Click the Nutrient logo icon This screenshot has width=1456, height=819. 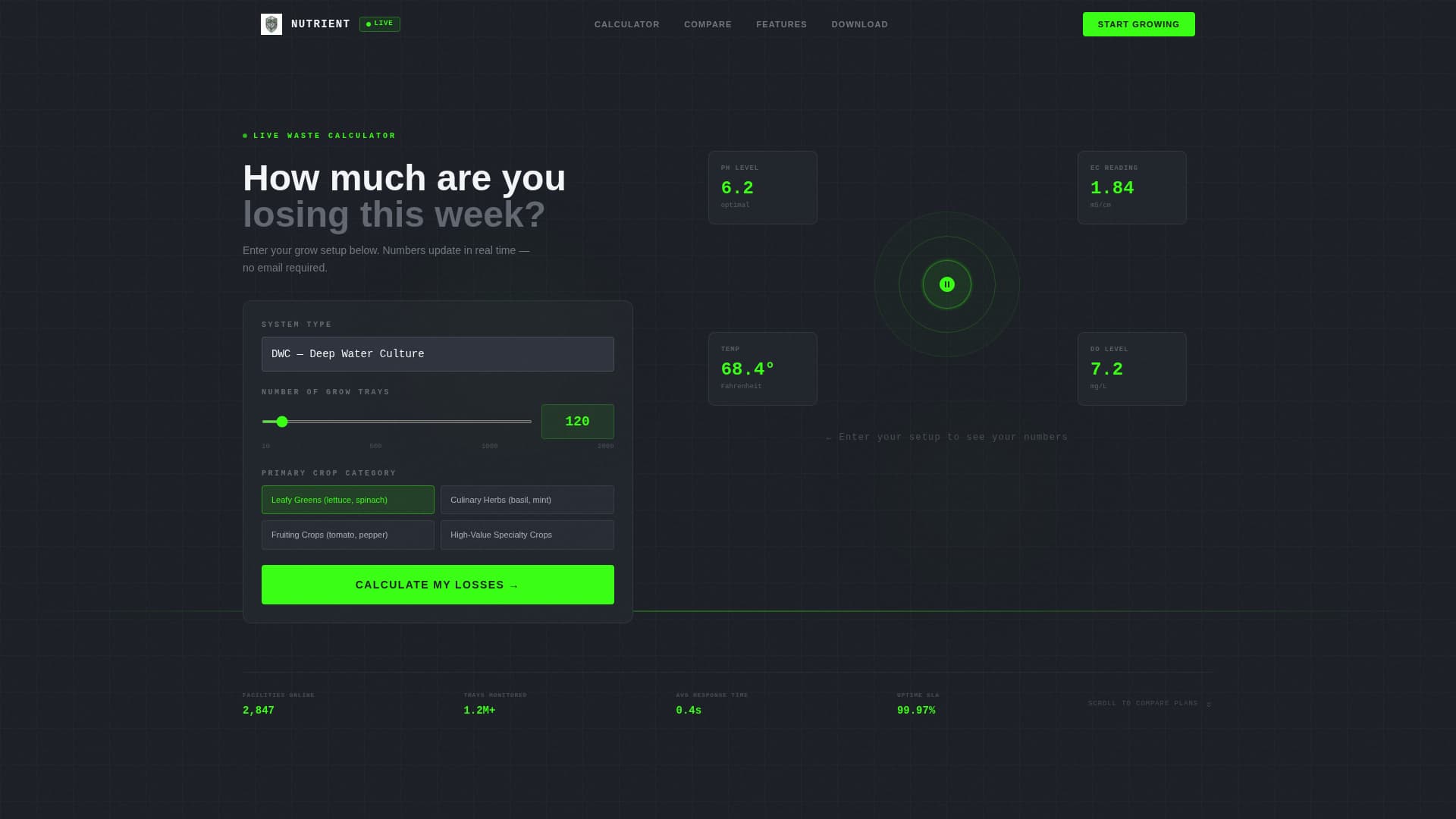click(x=271, y=24)
